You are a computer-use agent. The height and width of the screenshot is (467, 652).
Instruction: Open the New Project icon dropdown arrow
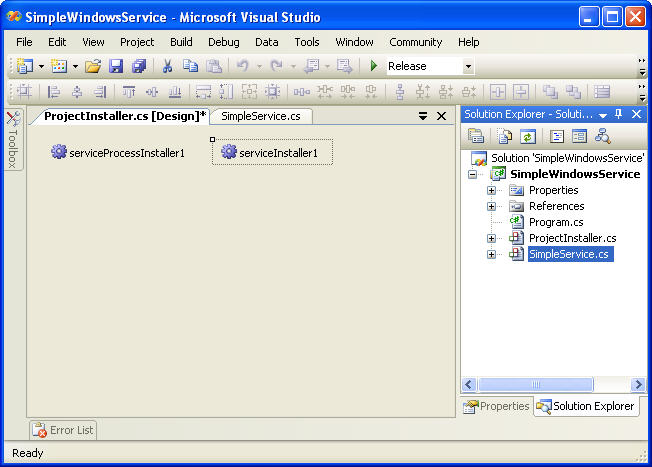pyautogui.click(x=41, y=66)
